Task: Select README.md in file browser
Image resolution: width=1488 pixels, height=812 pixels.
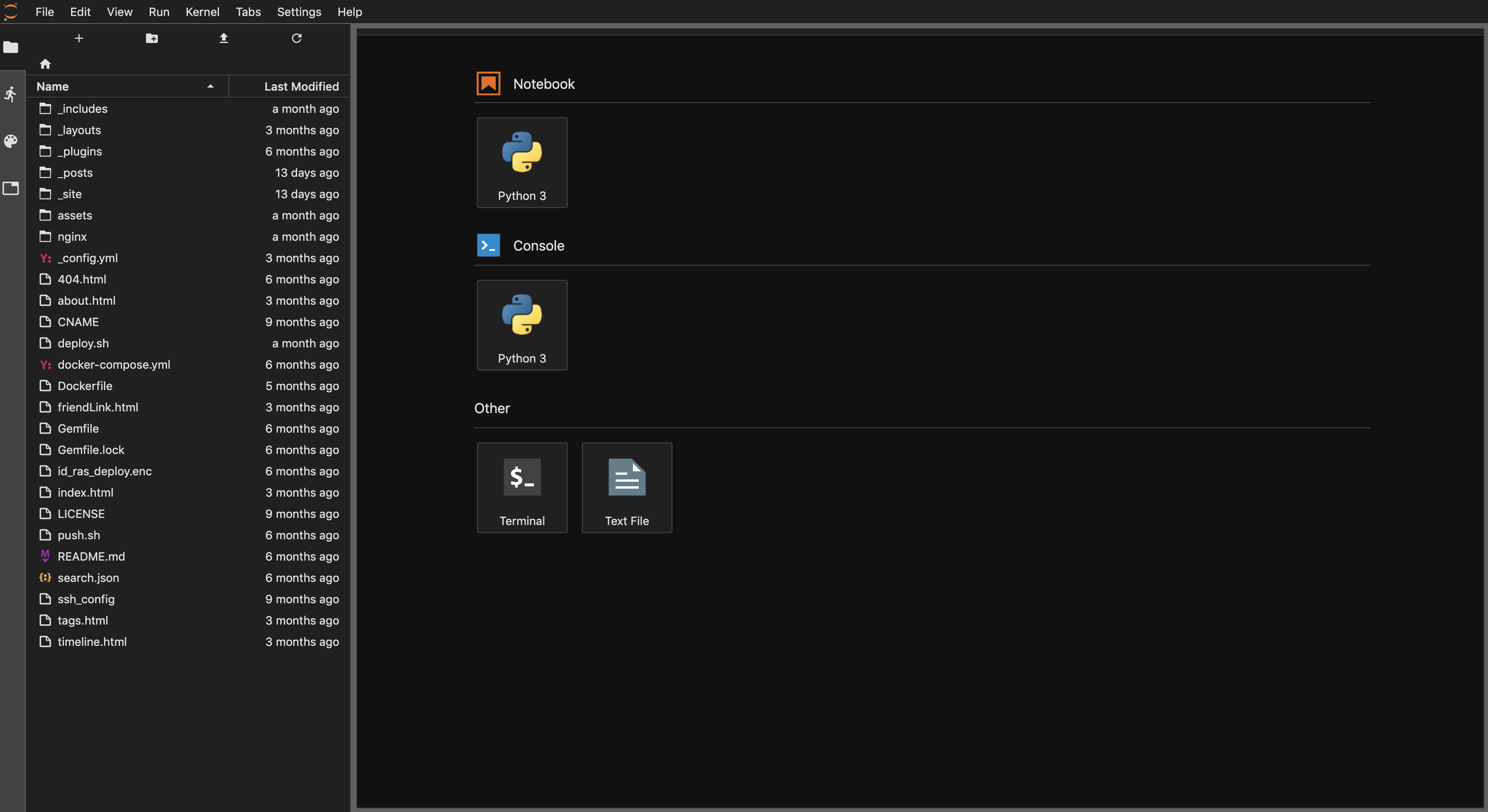Action: [x=91, y=556]
